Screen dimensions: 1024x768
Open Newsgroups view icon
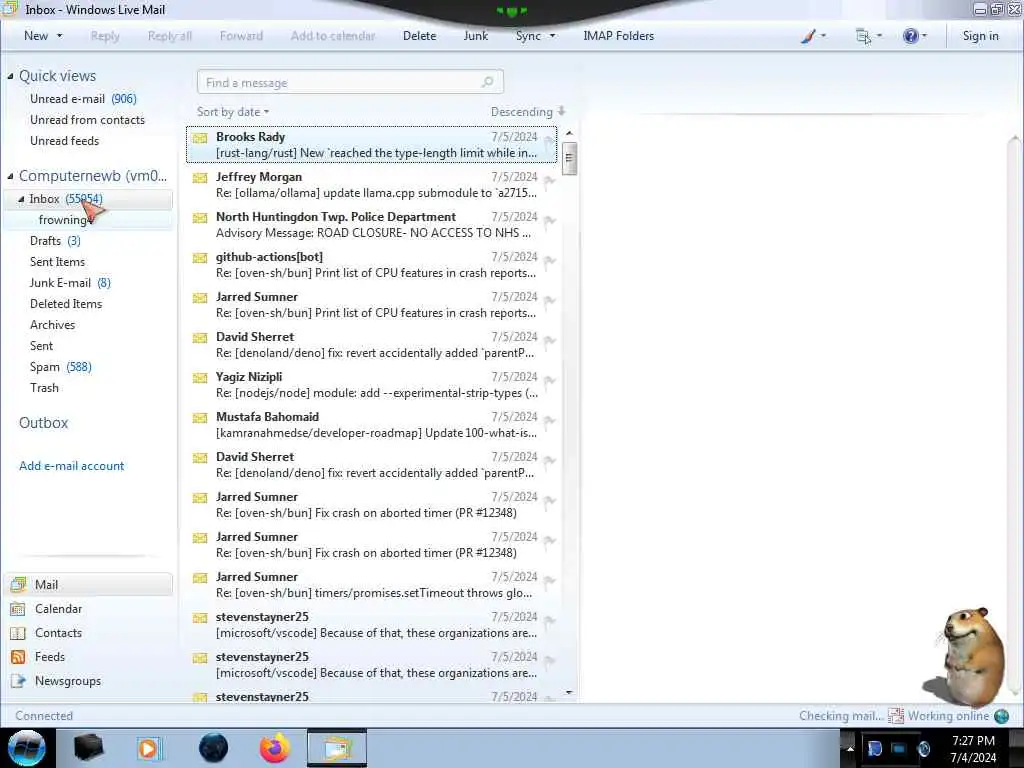(18, 681)
